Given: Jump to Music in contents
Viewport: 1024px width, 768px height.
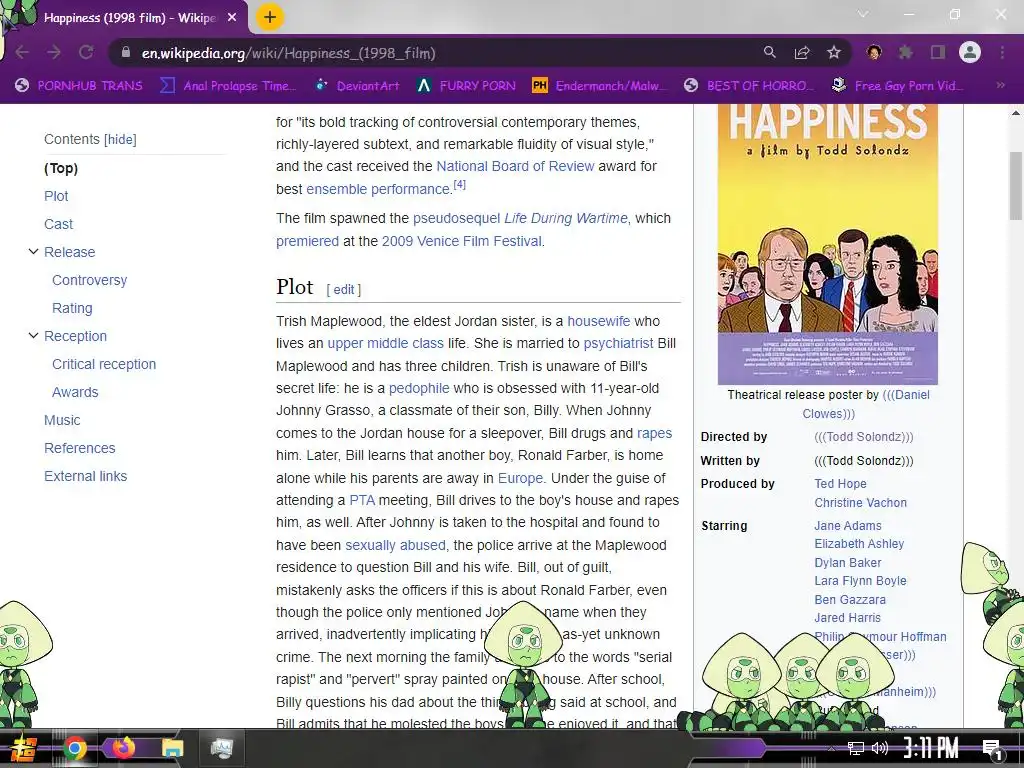Looking at the screenshot, I should [62, 421].
